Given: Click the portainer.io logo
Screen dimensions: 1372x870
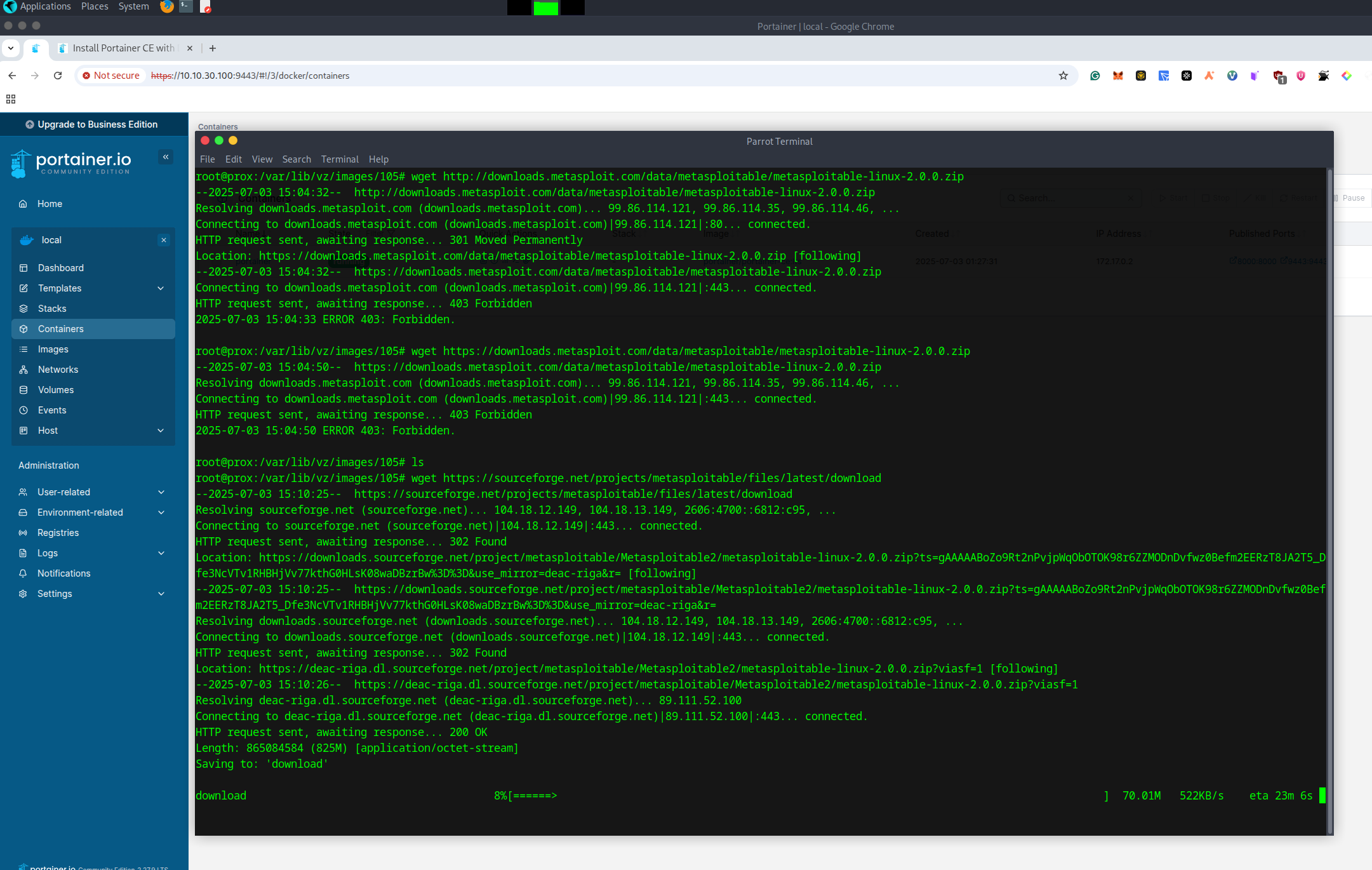Looking at the screenshot, I should pyautogui.click(x=72, y=162).
